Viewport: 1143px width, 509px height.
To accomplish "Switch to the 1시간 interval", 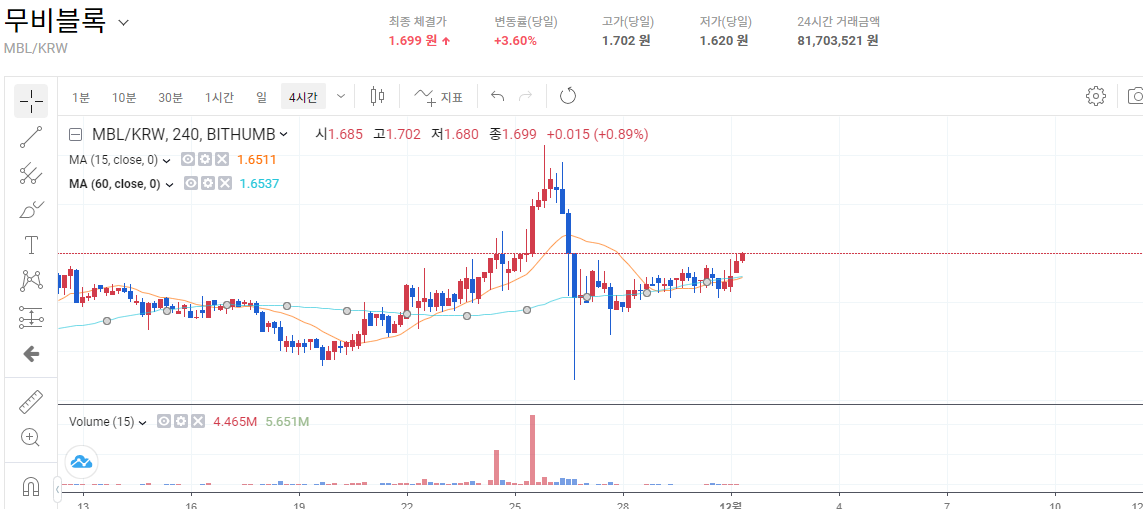I will pos(219,97).
